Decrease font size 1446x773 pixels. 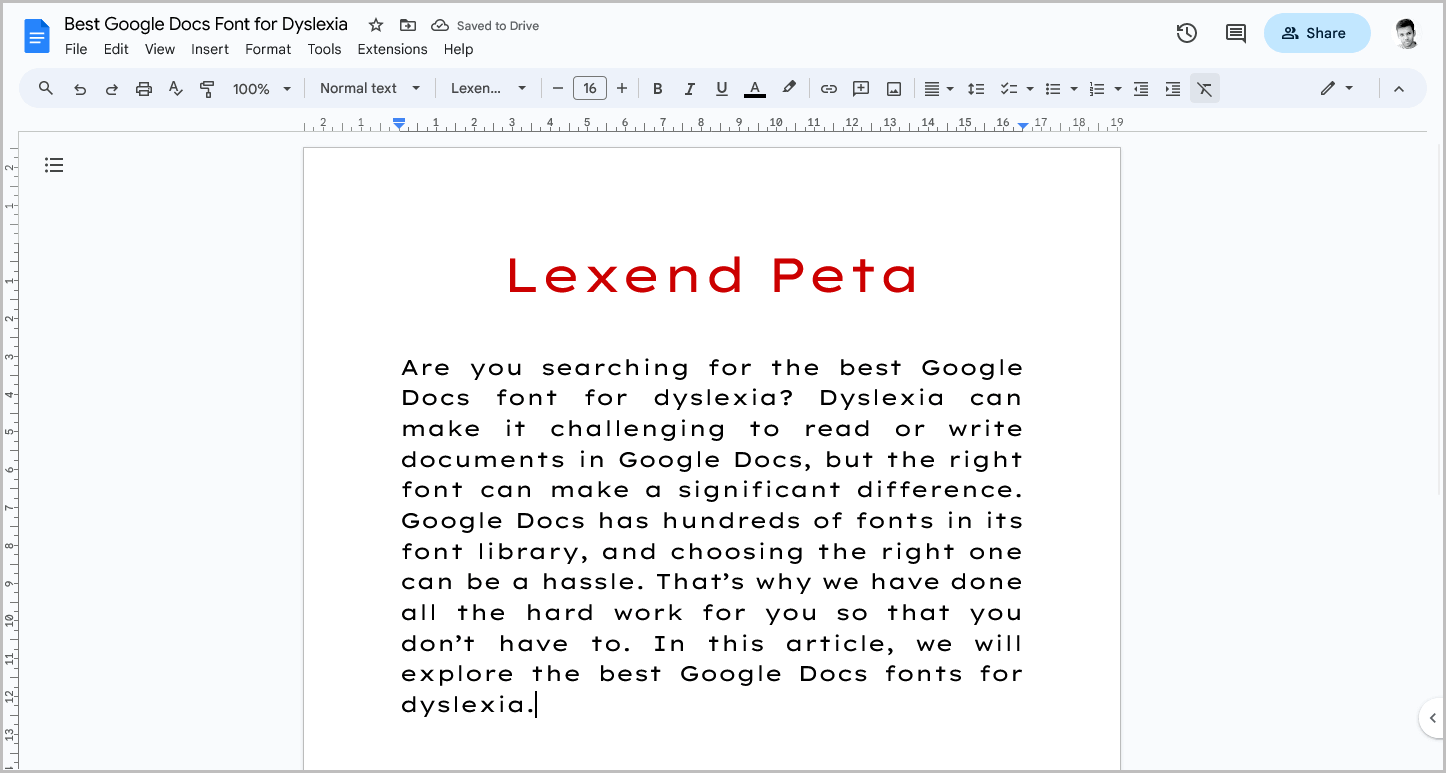pyautogui.click(x=558, y=89)
